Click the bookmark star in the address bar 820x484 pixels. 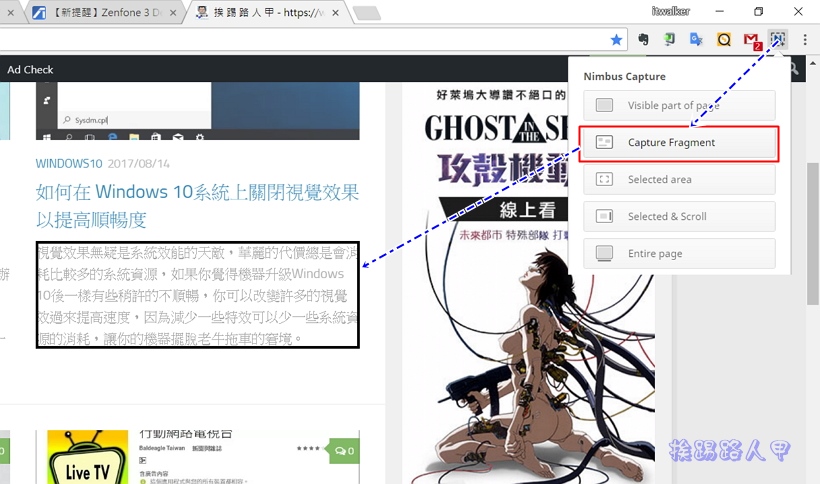pyautogui.click(x=616, y=40)
